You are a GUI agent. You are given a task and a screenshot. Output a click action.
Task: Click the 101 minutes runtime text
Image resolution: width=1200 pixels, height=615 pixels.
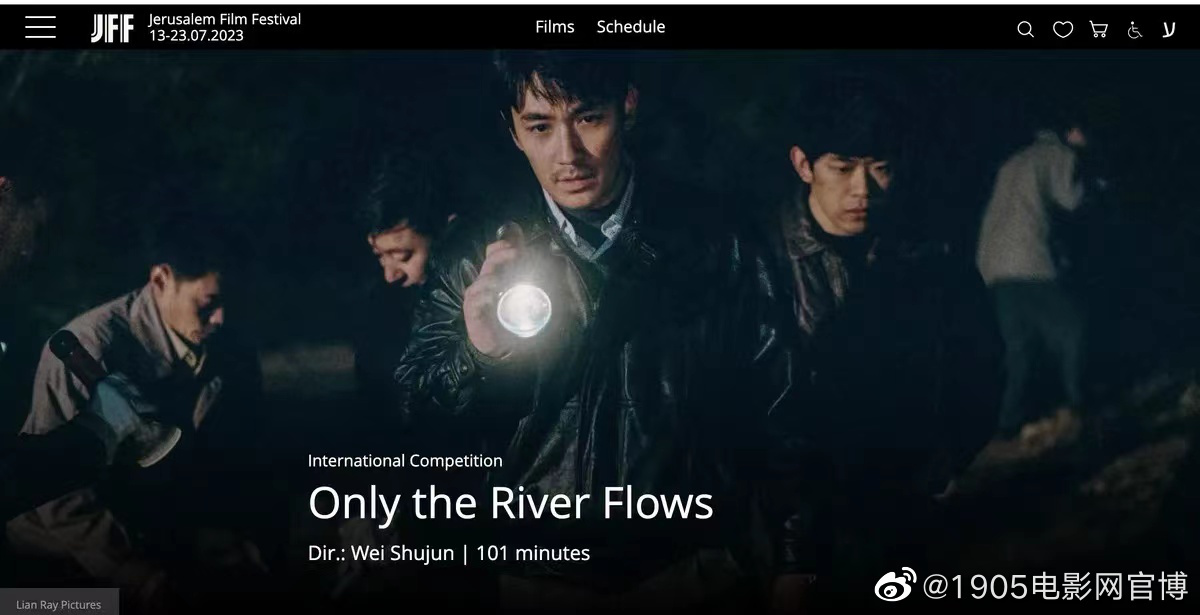533,553
